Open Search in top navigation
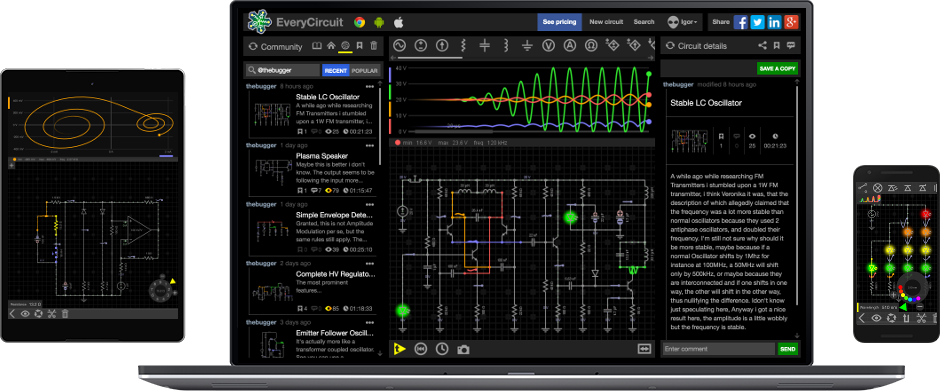The width and height of the screenshot is (940, 391). pos(644,22)
